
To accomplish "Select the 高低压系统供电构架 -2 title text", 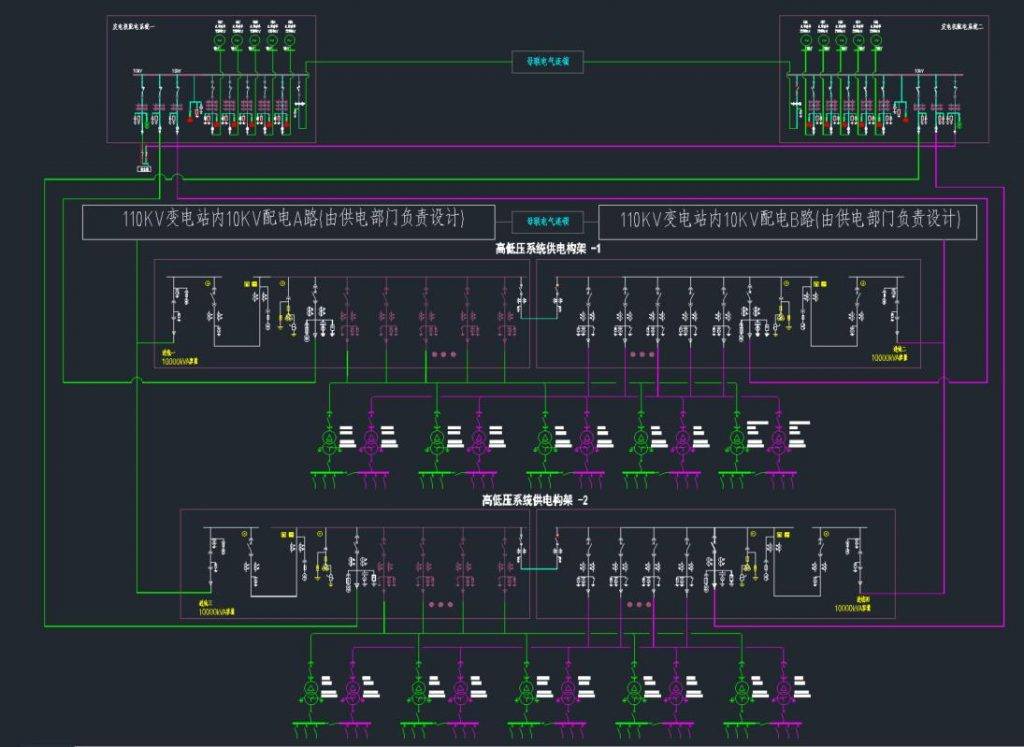I will point(535,500).
